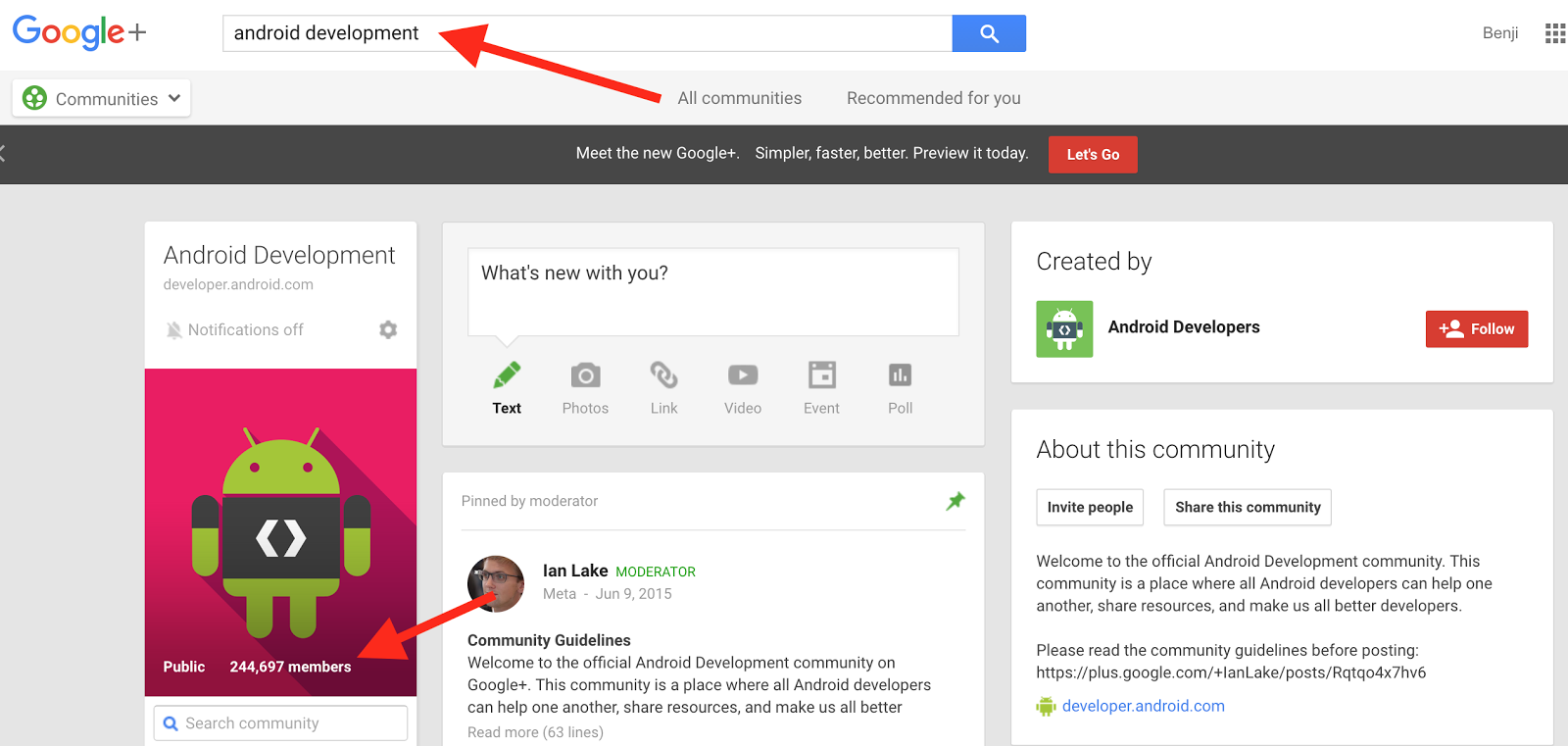
Task: Click Share this community button
Action: [x=1248, y=507]
